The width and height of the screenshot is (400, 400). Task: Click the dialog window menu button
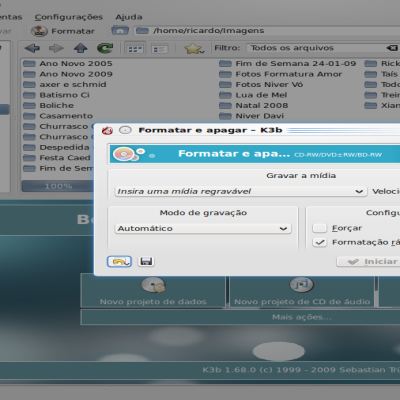pyautogui.click(x=125, y=130)
